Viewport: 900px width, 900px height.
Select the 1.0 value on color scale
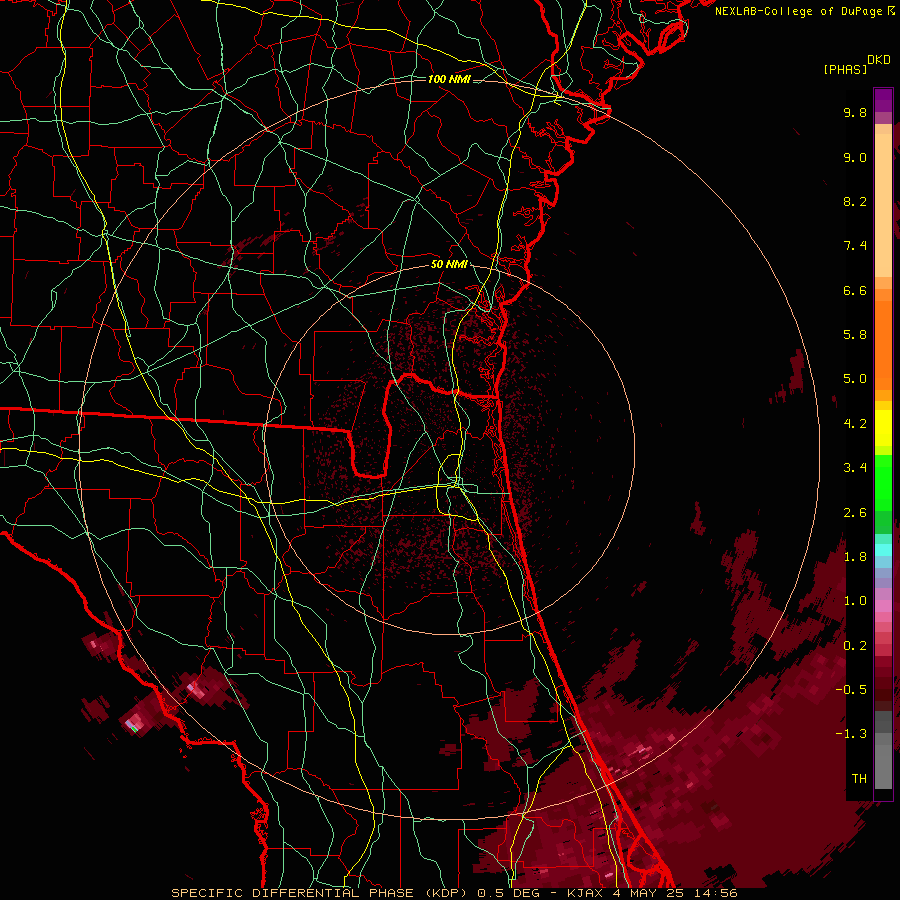tap(855, 601)
